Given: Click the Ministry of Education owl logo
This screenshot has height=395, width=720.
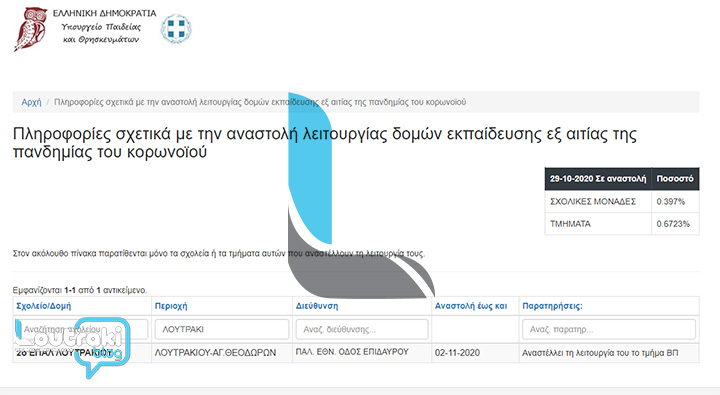Looking at the screenshot, I should click(x=31, y=28).
